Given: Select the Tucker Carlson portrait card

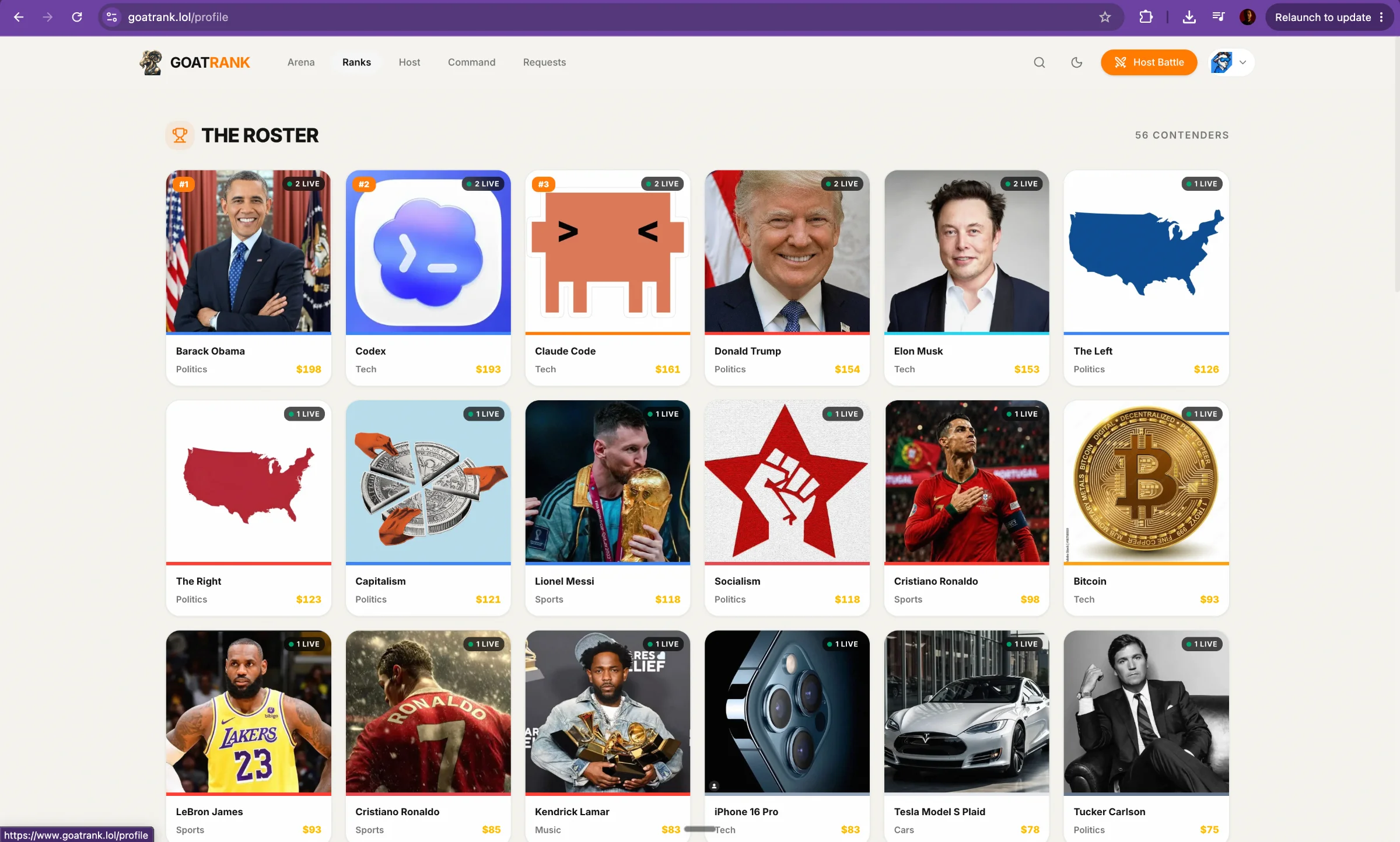Looking at the screenshot, I should tap(1146, 736).
